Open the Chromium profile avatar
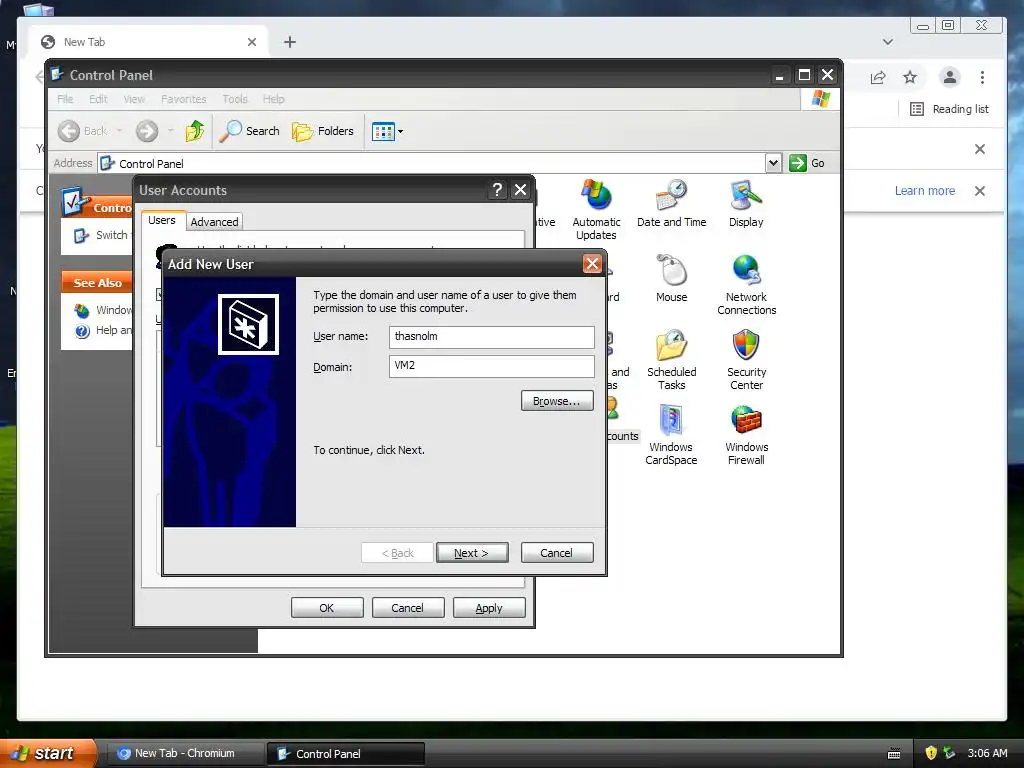The height and width of the screenshot is (768, 1024). [950, 77]
